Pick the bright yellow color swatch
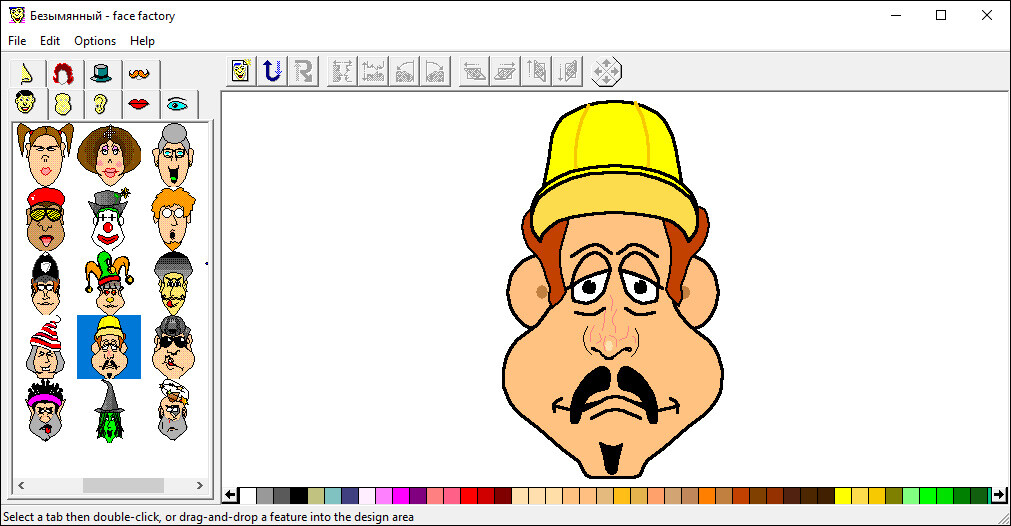The image size is (1011, 526). click(843, 496)
